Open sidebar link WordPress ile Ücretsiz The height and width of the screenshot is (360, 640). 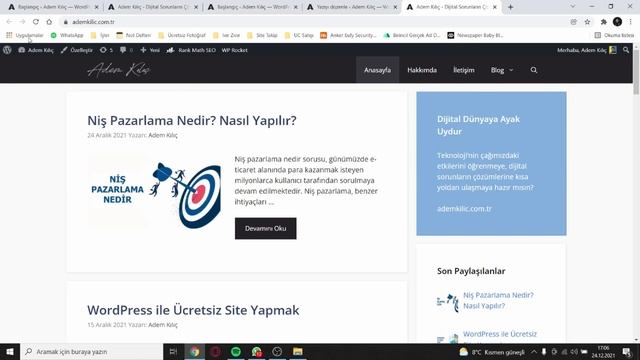pos(500,334)
